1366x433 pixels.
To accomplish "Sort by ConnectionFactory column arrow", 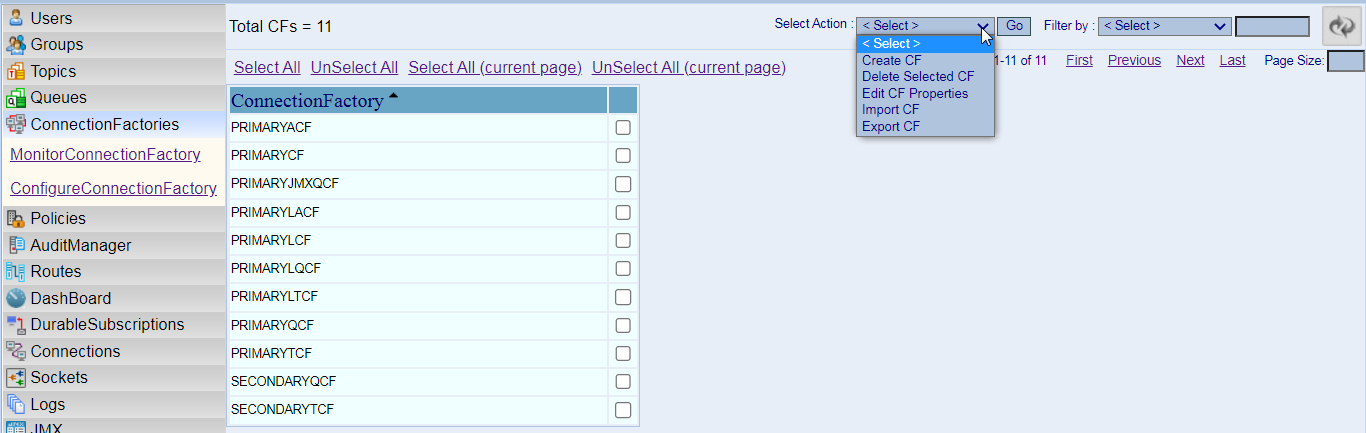I will (x=393, y=96).
